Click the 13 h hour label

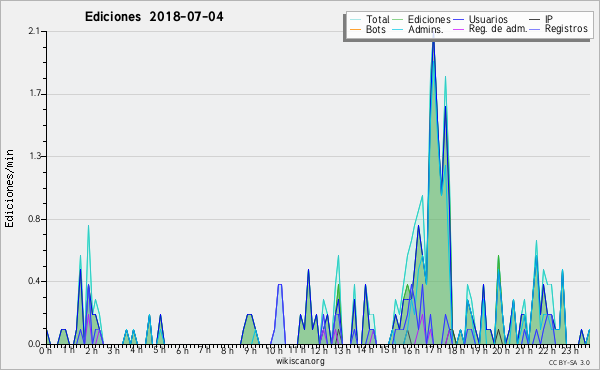(x=341, y=350)
